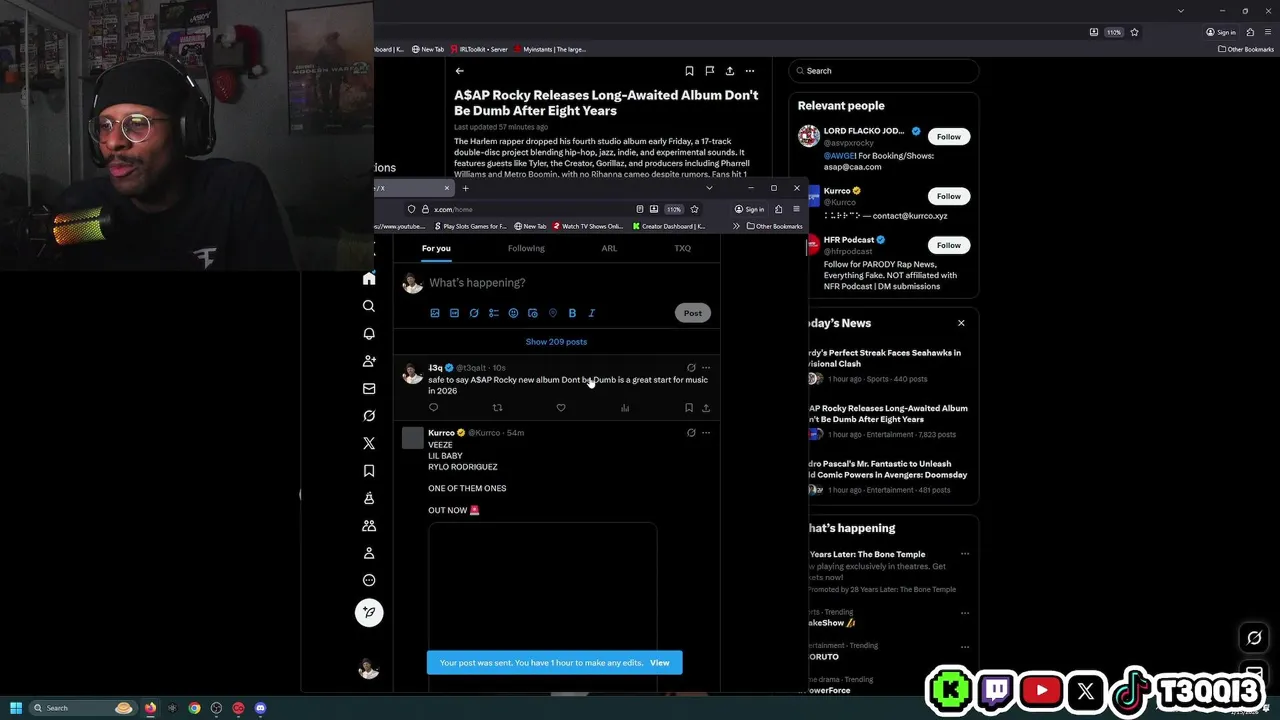The image size is (1280, 720).
Task: Open more menu on the t3q post
Action: click(706, 368)
